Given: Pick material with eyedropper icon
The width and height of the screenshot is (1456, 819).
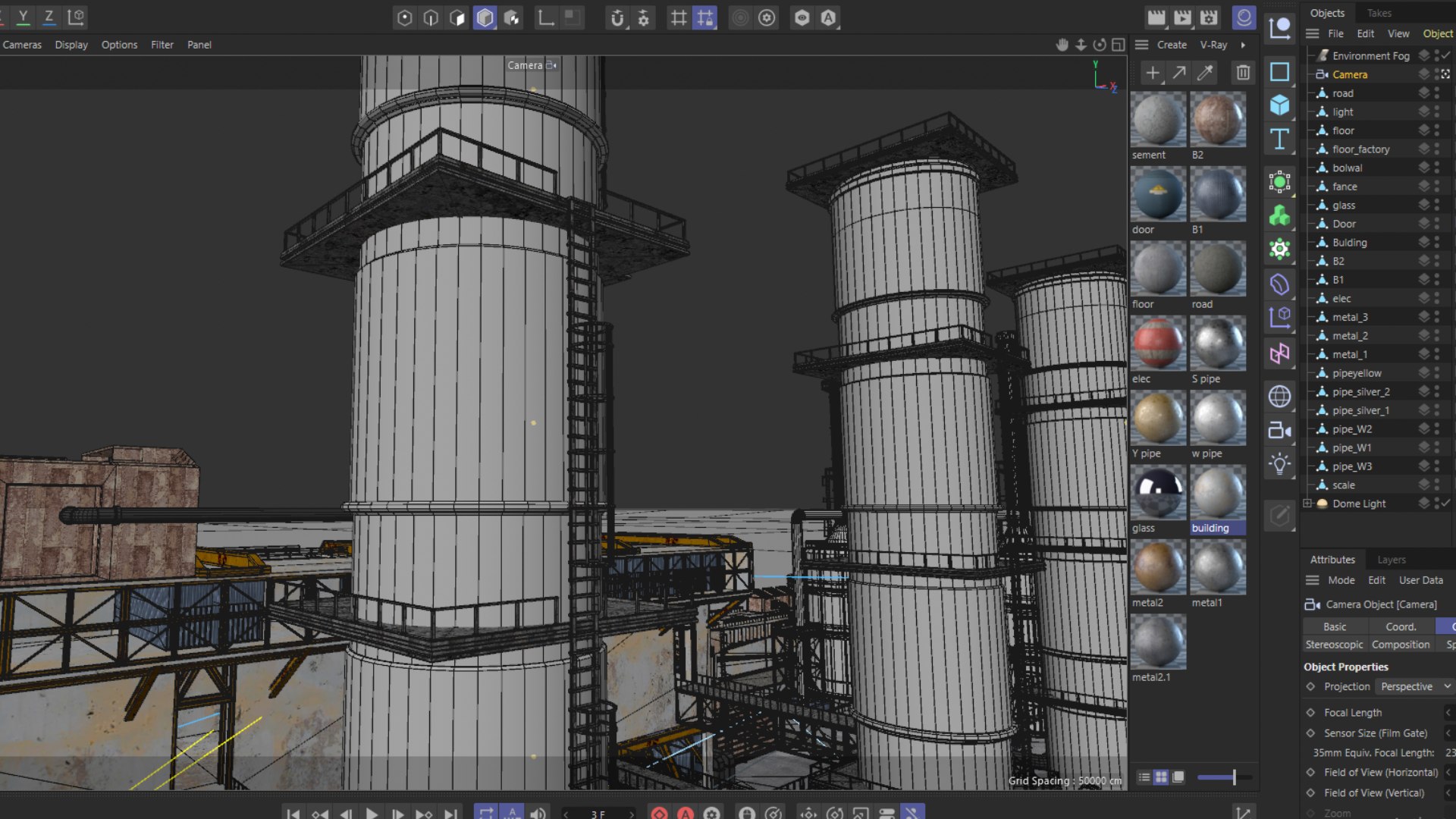Looking at the screenshot, I should [x=1204, y=73].
